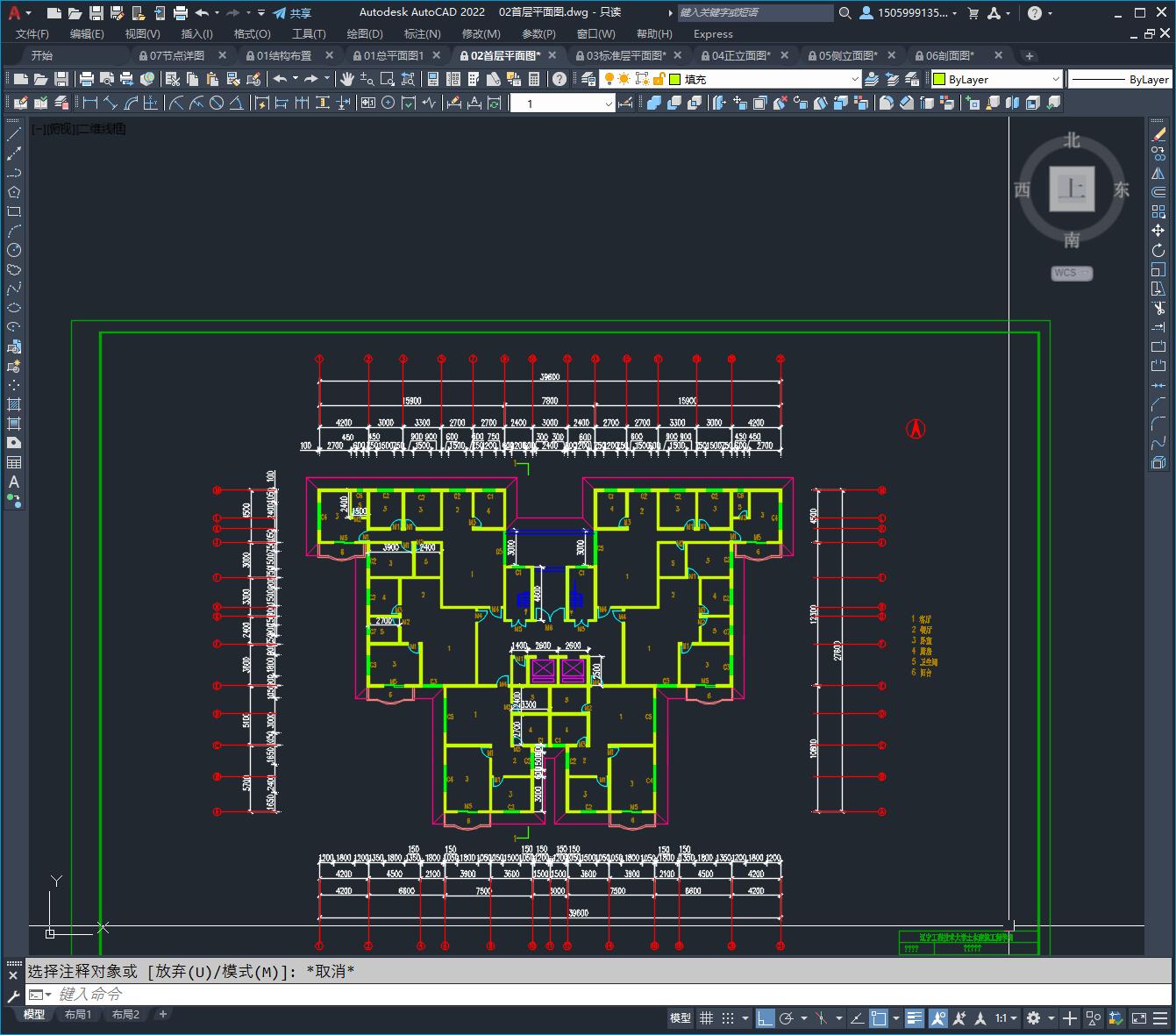Viewport: 1176px width, 1035px height.
Task: Open the 修改(M) menu
Action: click(481, 33)
